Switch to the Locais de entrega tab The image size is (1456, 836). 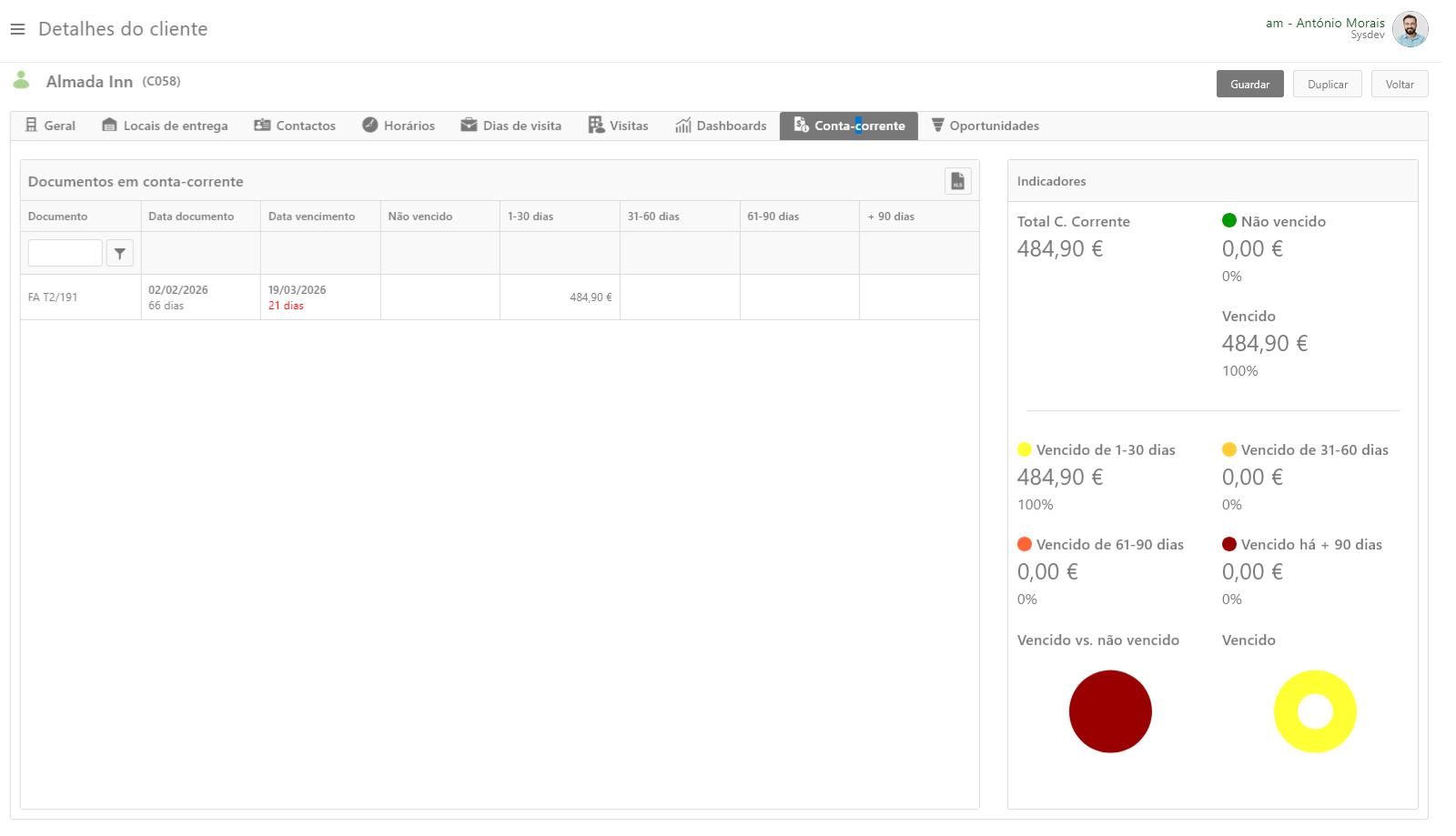(x=165, y=126)
